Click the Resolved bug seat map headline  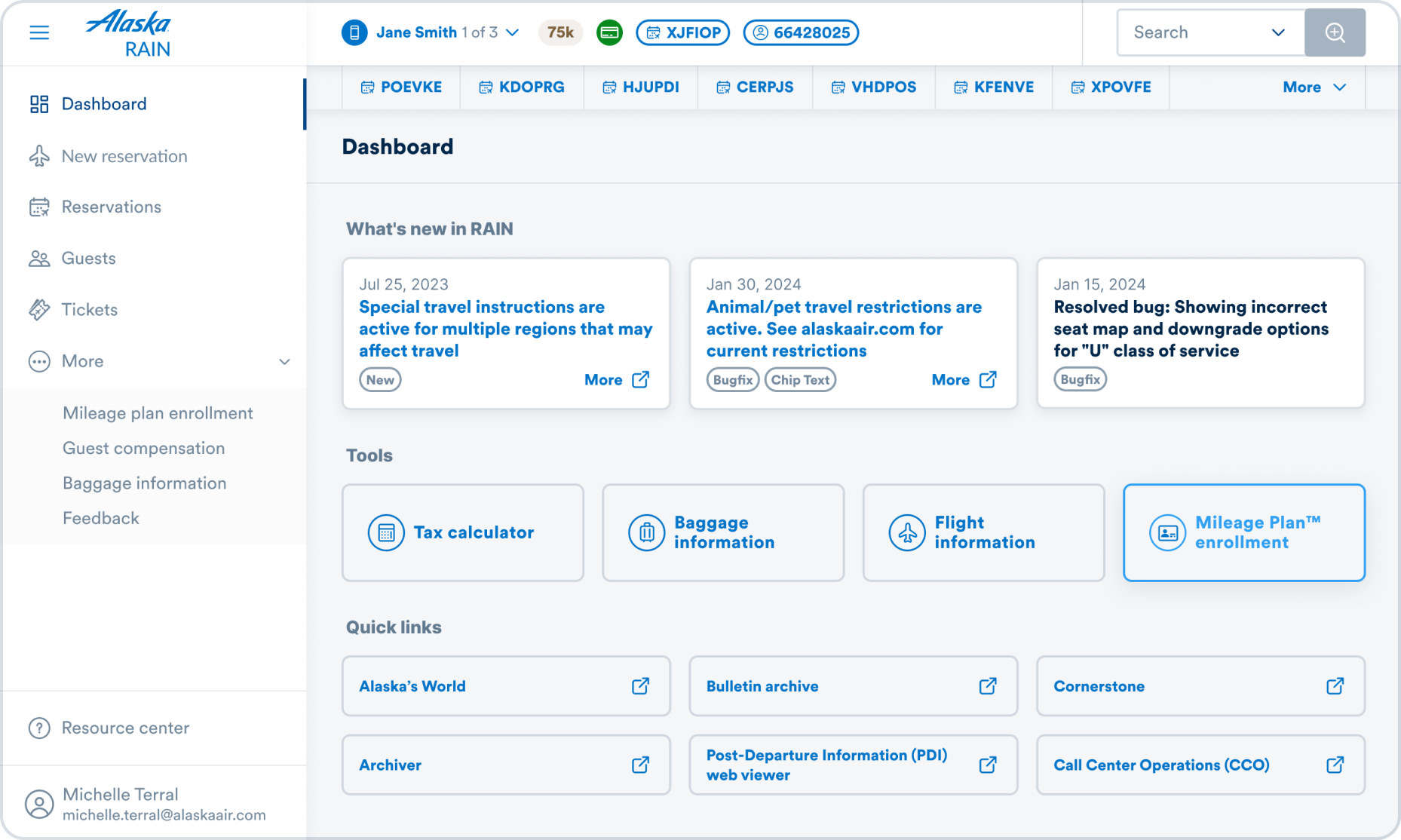tap(1191, 329)
